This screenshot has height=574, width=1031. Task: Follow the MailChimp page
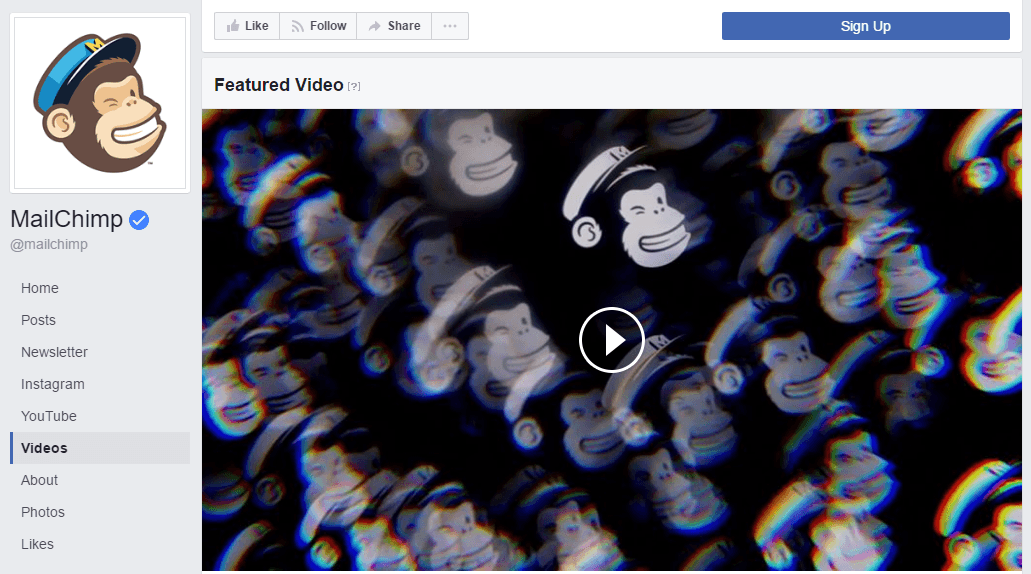click(x=318, y=26)
